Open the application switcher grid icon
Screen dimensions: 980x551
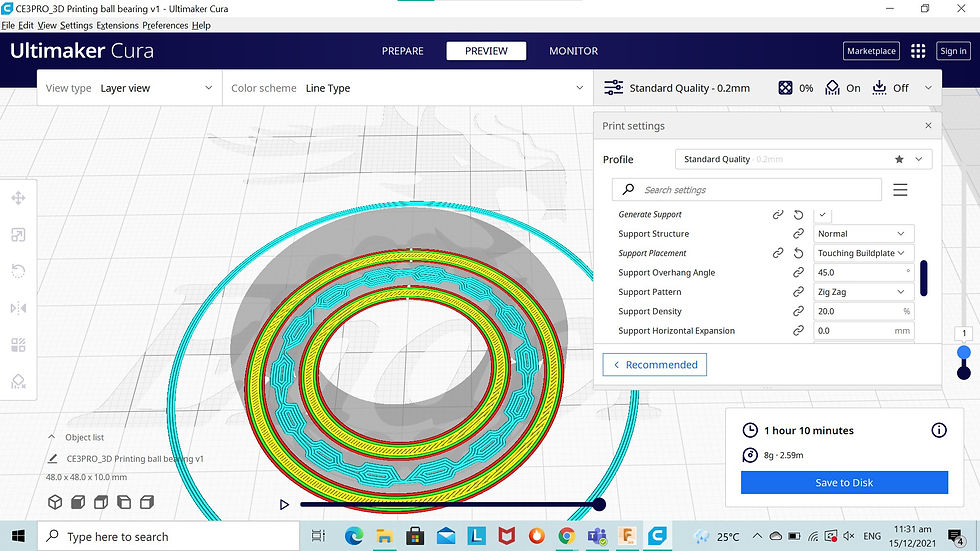918,51
